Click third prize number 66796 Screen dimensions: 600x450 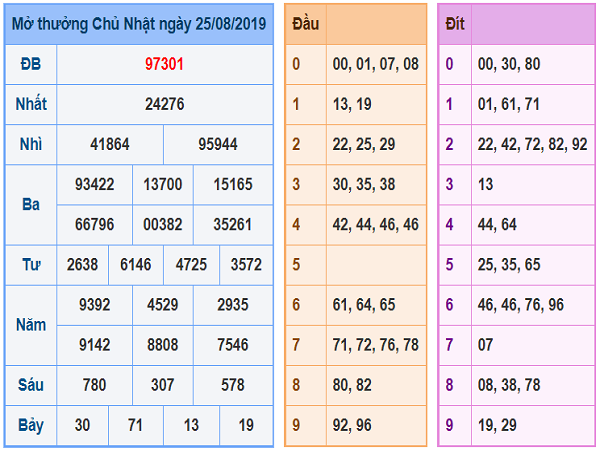tap(94, 224)
